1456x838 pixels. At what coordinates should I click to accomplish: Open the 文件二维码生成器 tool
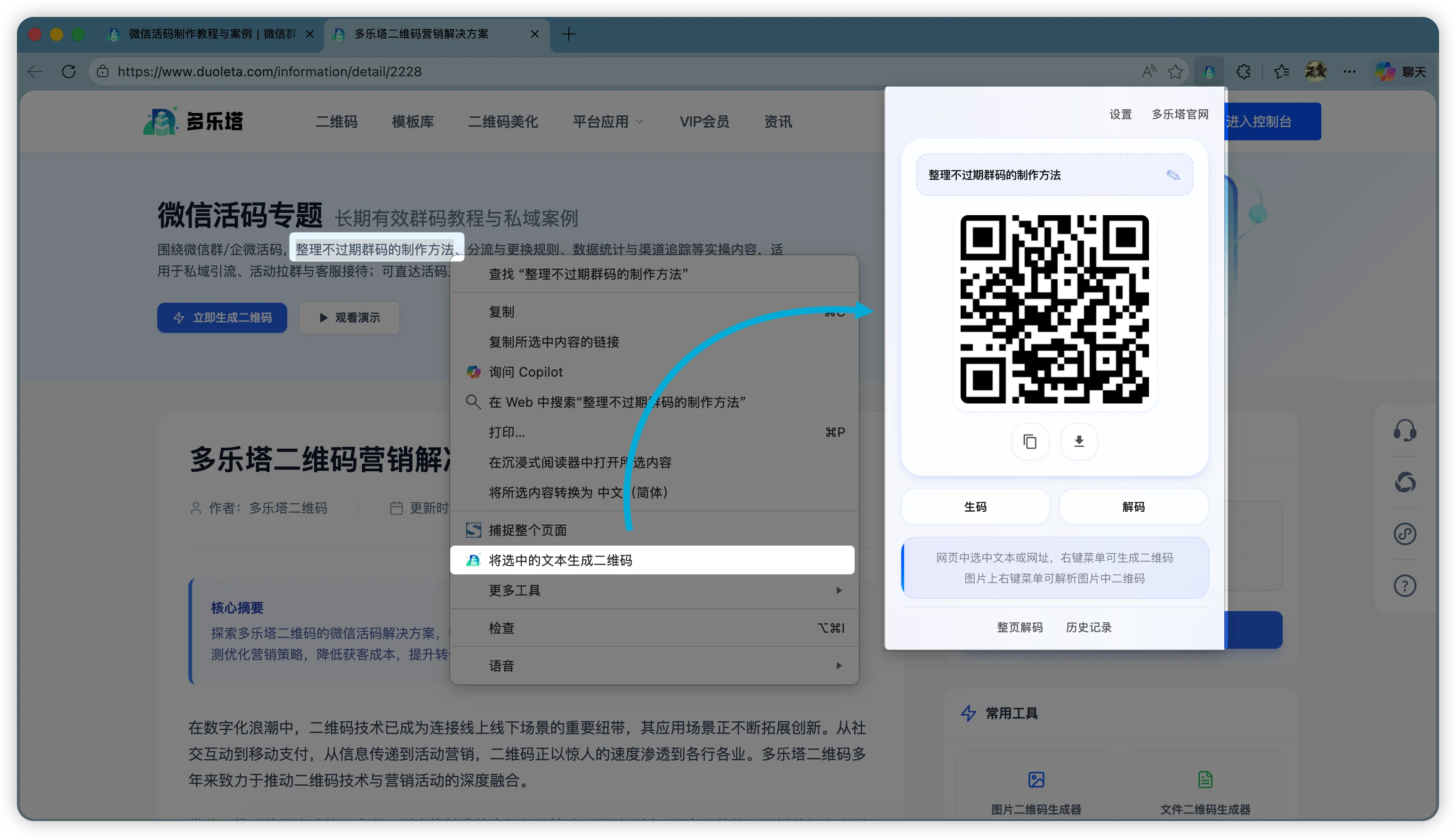(x=1205, y=791)
